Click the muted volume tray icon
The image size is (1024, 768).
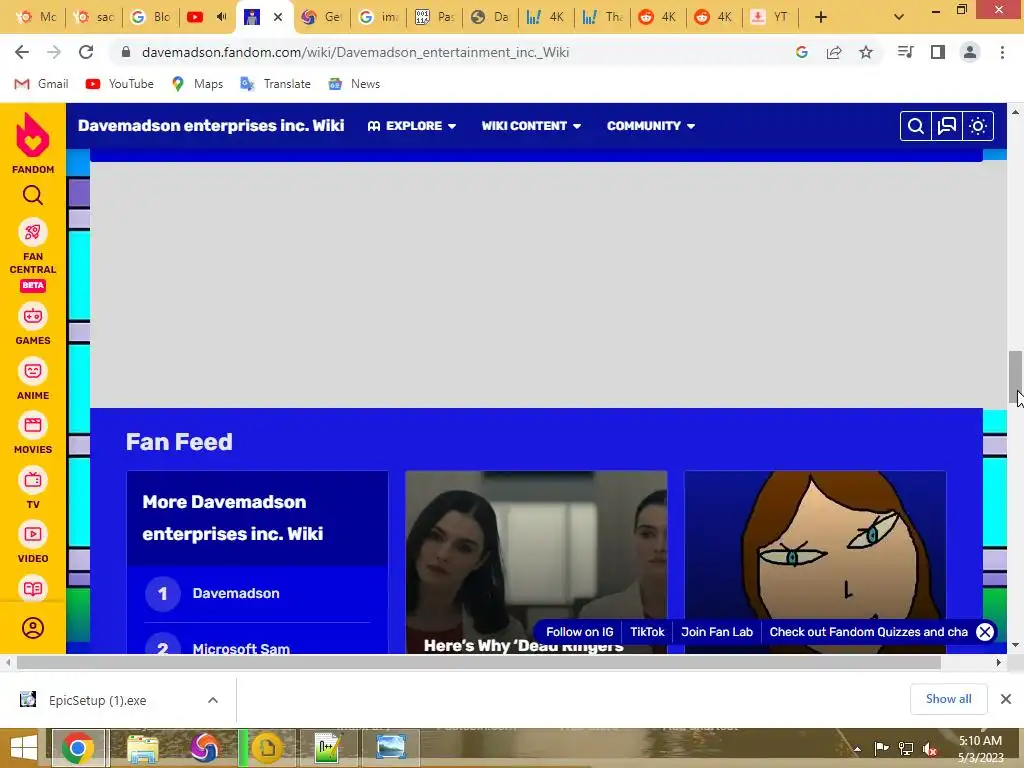pyautogui.click(x=930, y=748)
